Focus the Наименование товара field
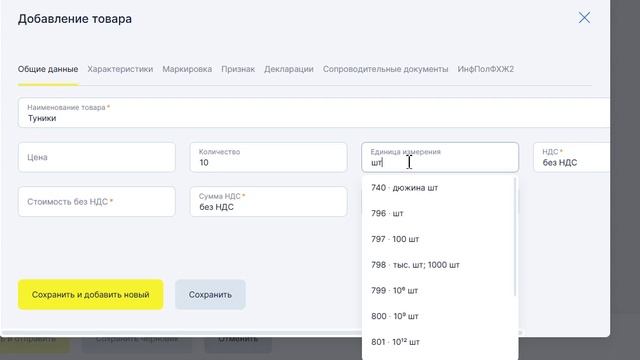 (x=313, y=113)
